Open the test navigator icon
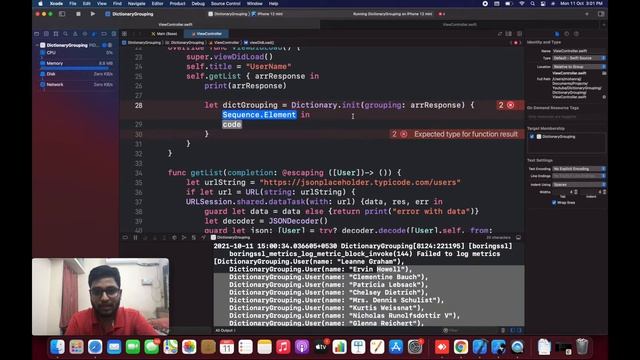This screenshot has width=640, height=360. pos(85,34)
